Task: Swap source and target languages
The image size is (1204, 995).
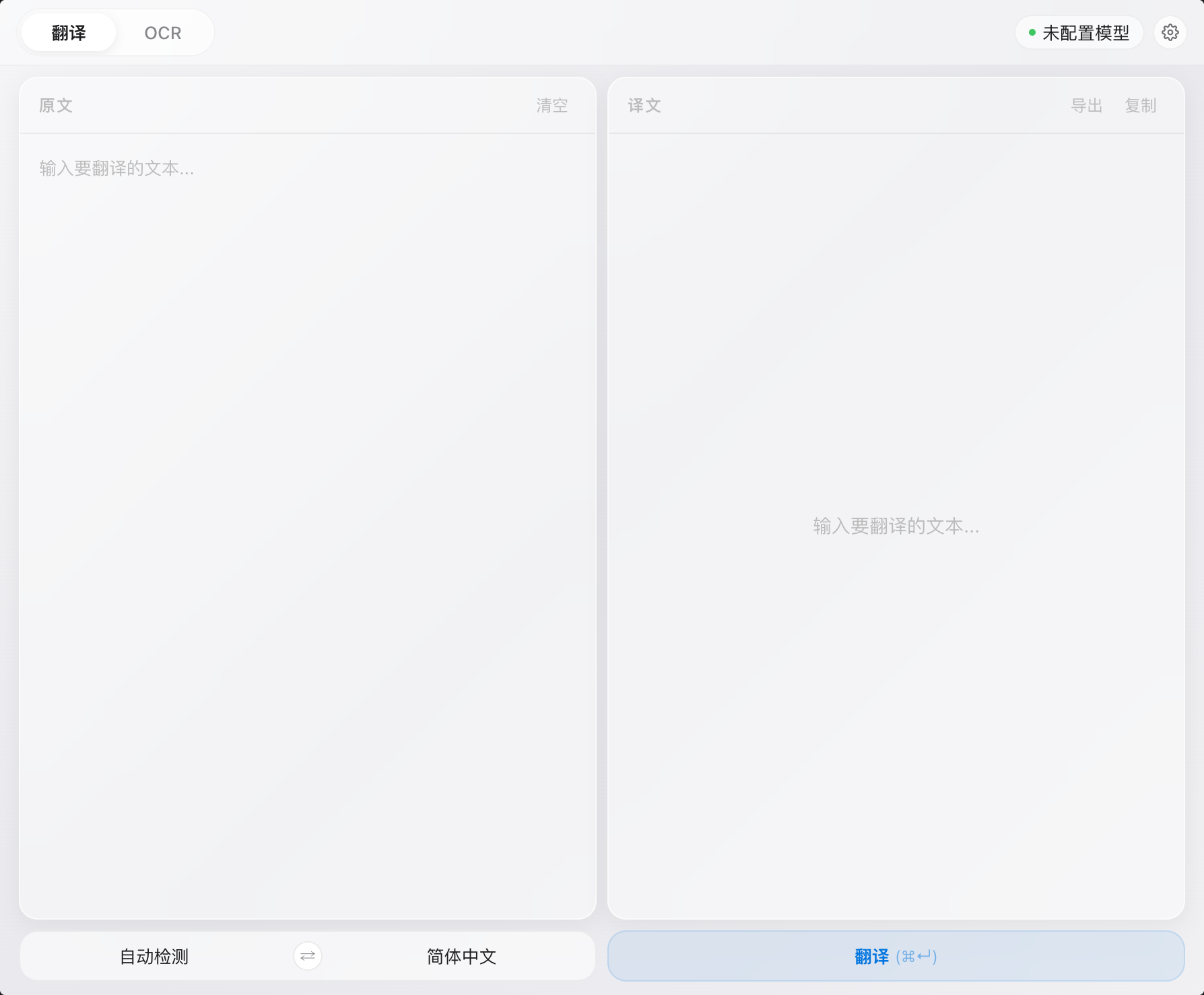Action: pyautogui.click(x=308, y=956)
